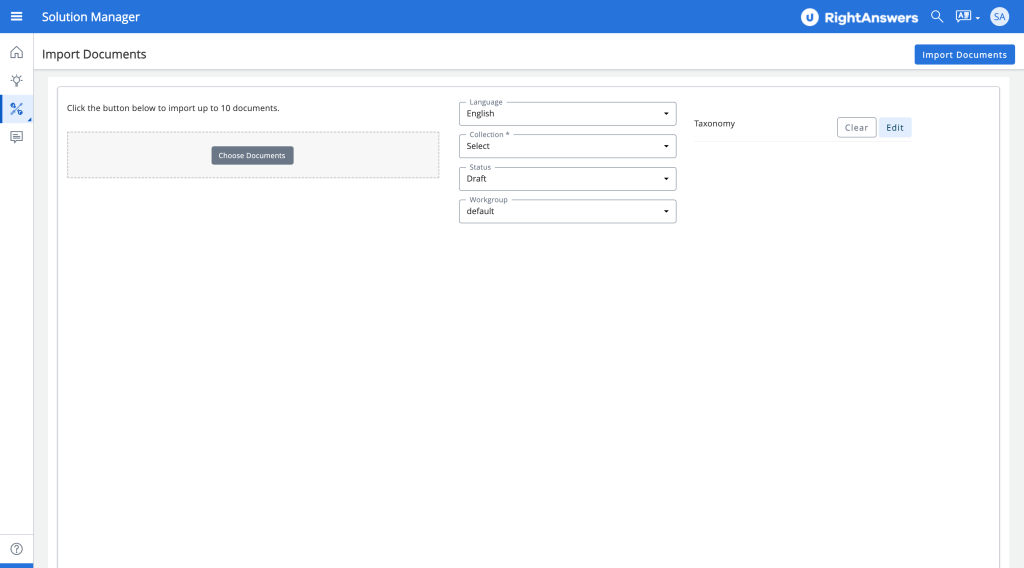This screenshot has width=1024, height=568.
Task: Click the Solution Manager title
Action: (91, 17)
